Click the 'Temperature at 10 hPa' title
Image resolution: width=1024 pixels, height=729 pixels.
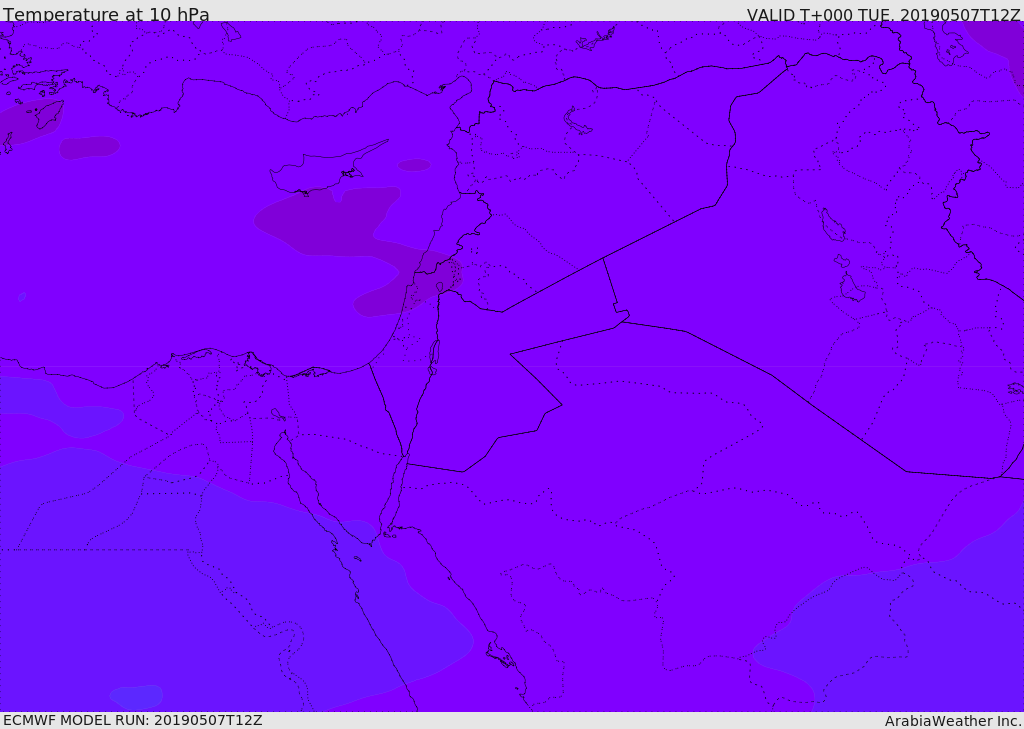[x=106, y=14]
